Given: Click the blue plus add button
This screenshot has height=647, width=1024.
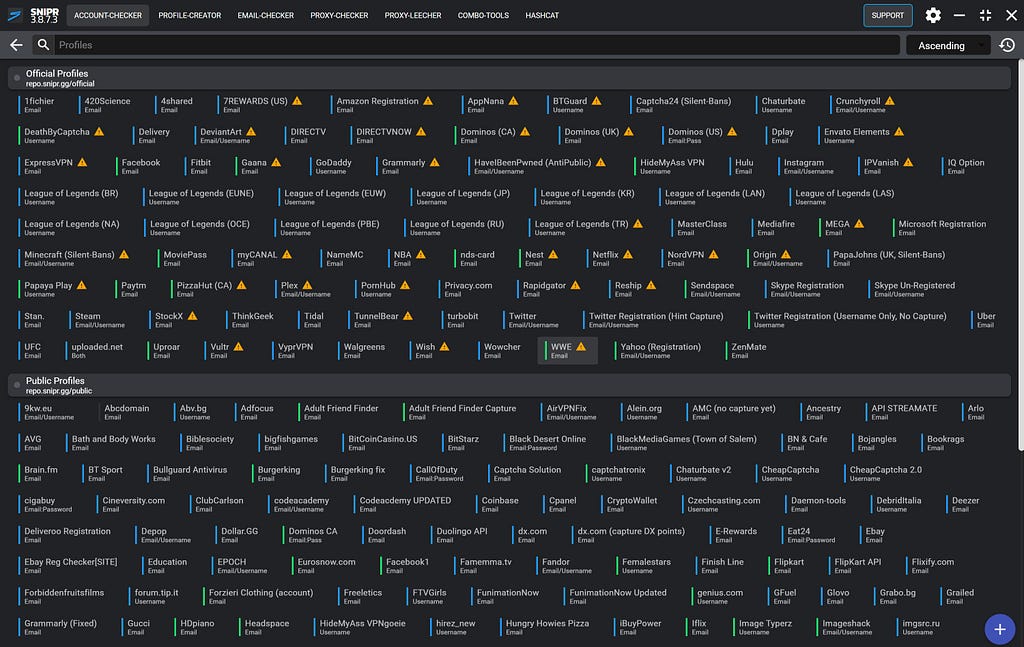Looking at the screenshot, I should pos(999,629).
